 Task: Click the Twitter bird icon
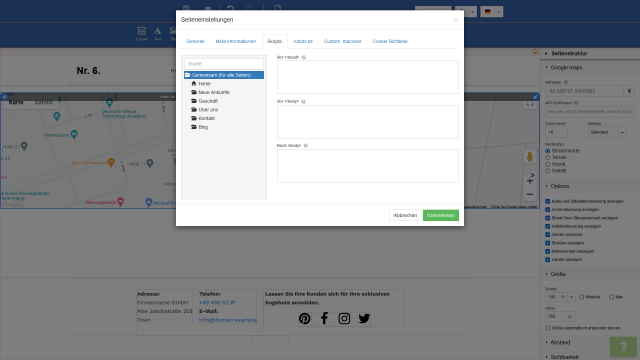point(364,318)
